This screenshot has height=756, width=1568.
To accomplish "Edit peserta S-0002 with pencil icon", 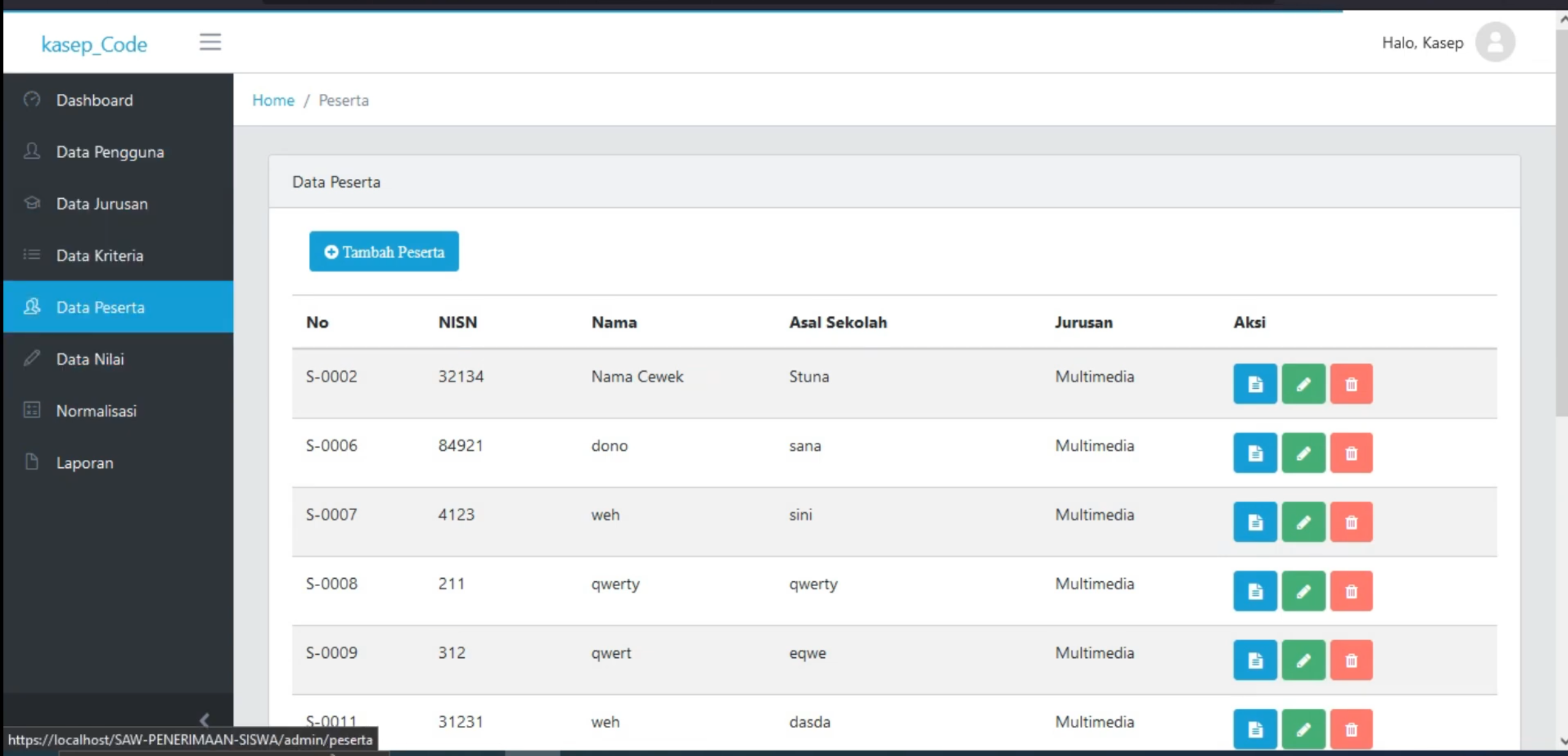I will 1303,384.
